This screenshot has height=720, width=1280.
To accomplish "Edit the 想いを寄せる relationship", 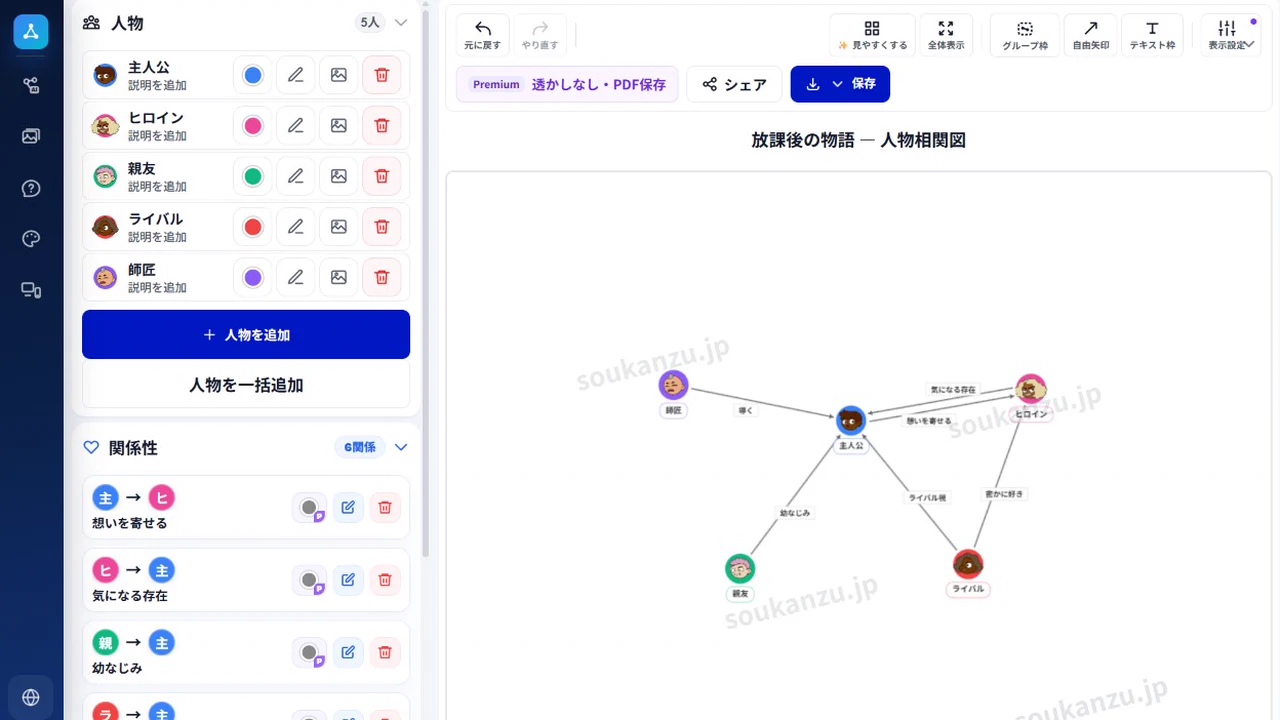I will (x=348, y=507).
